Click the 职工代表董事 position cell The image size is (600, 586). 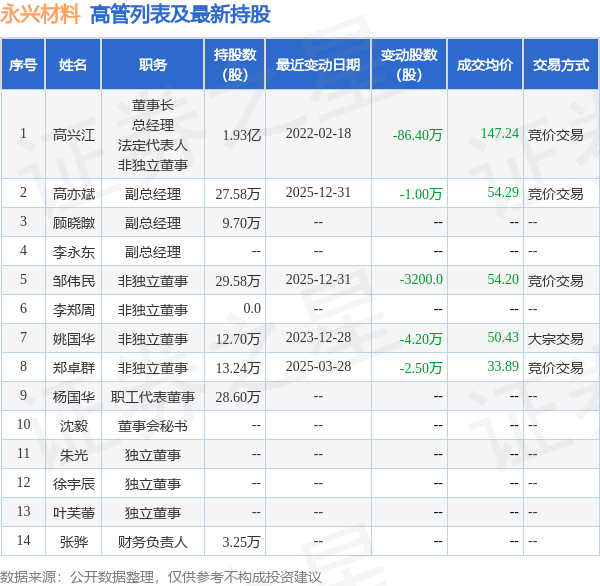(x=153, y=397)
